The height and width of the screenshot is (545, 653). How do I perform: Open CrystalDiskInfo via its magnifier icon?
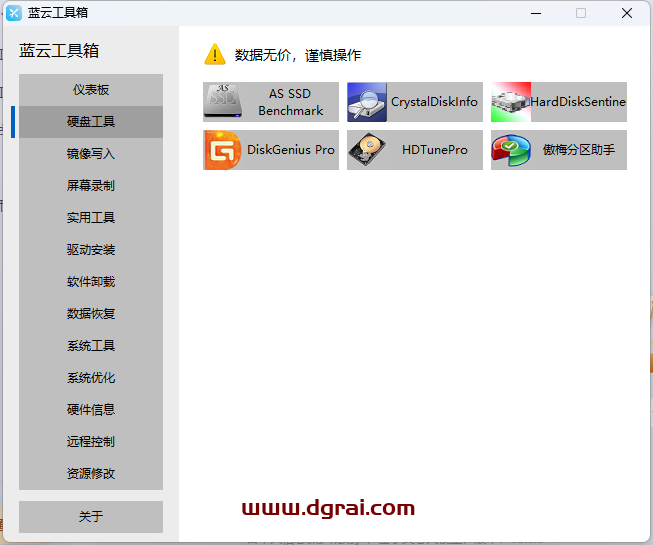point(367,102)
